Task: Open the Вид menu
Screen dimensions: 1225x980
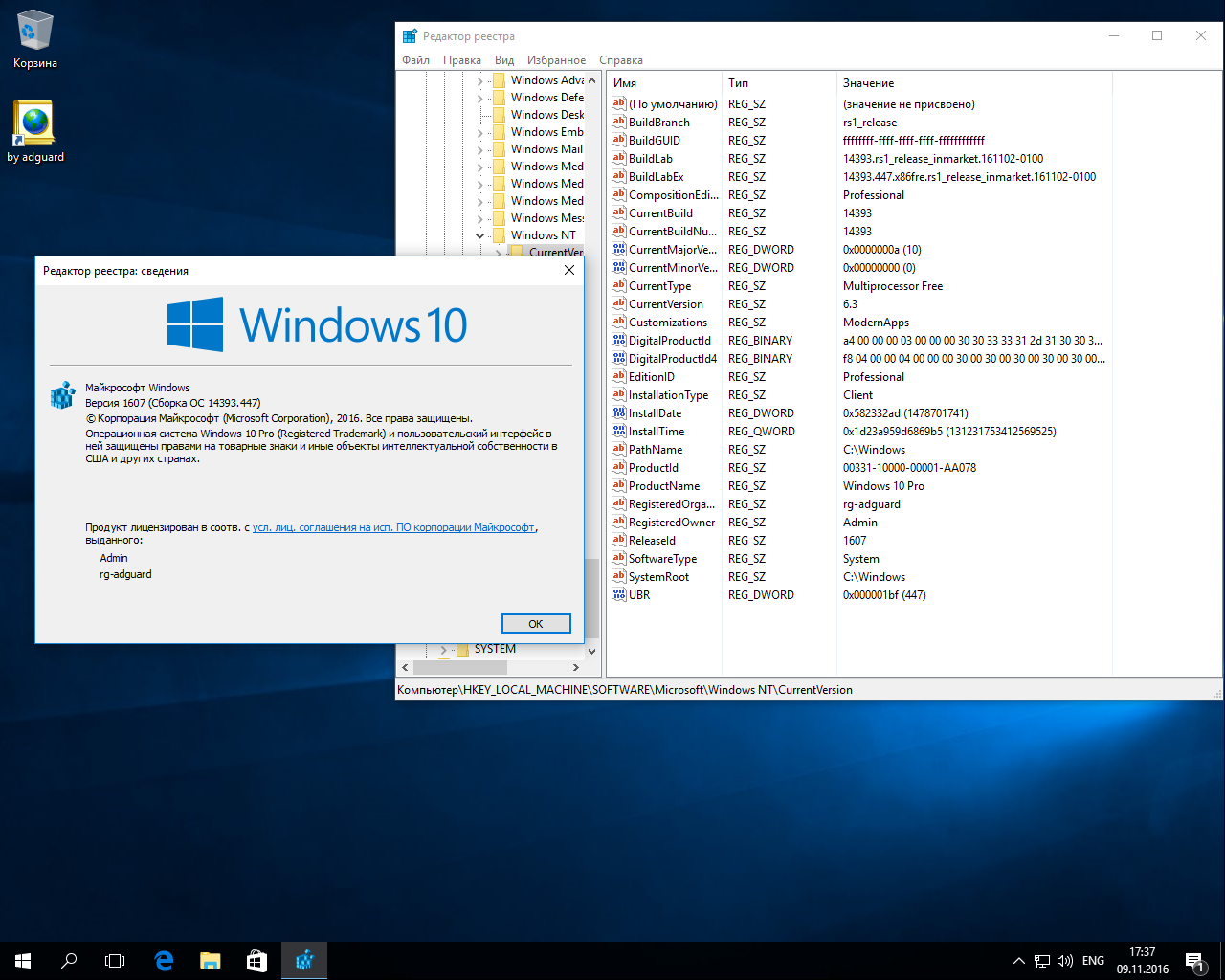Action: coord(504,60)
